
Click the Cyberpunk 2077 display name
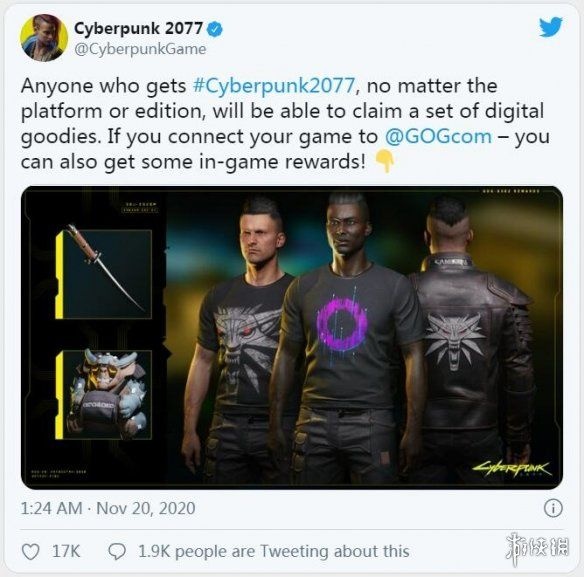pos(138,28)
